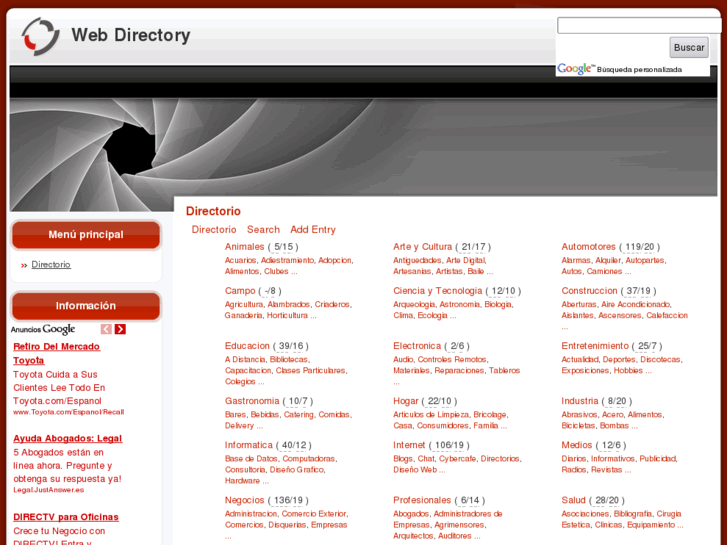The image size is (727, 545).
Task: Click the Web Directory site title
Action: (x=131, y=35)
